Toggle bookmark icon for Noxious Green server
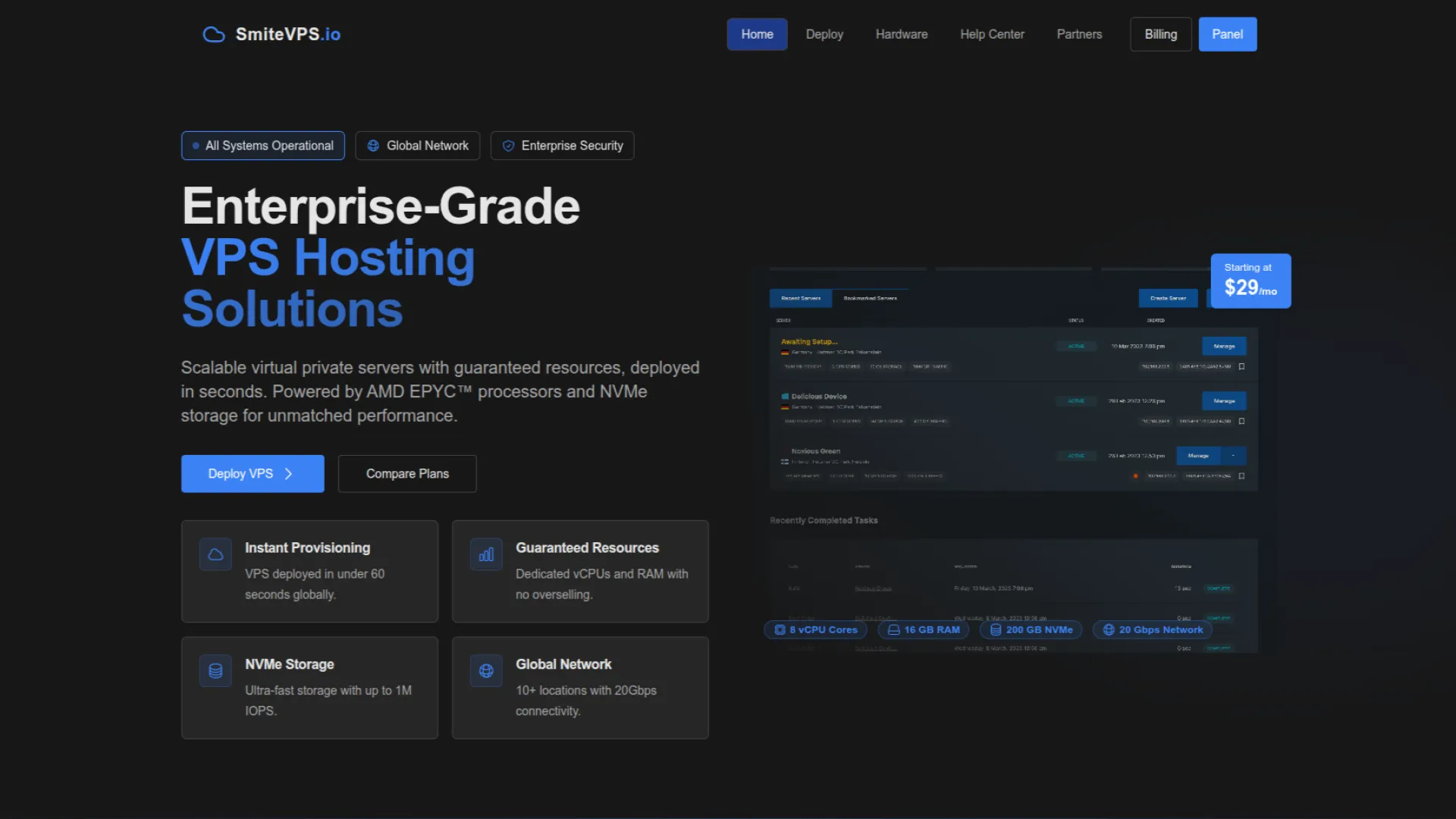1456x819 pixels. pyautogui.click(x=1241, y=476)
